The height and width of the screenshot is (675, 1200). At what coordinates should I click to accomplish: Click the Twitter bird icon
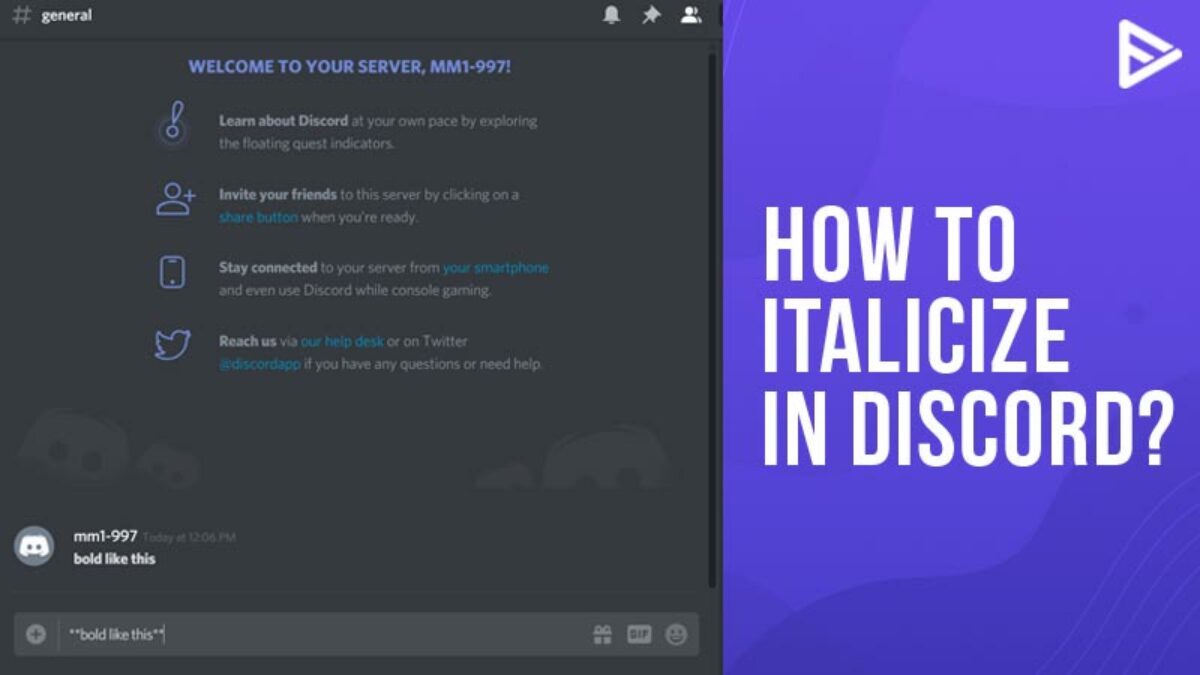tap(173, 346)
